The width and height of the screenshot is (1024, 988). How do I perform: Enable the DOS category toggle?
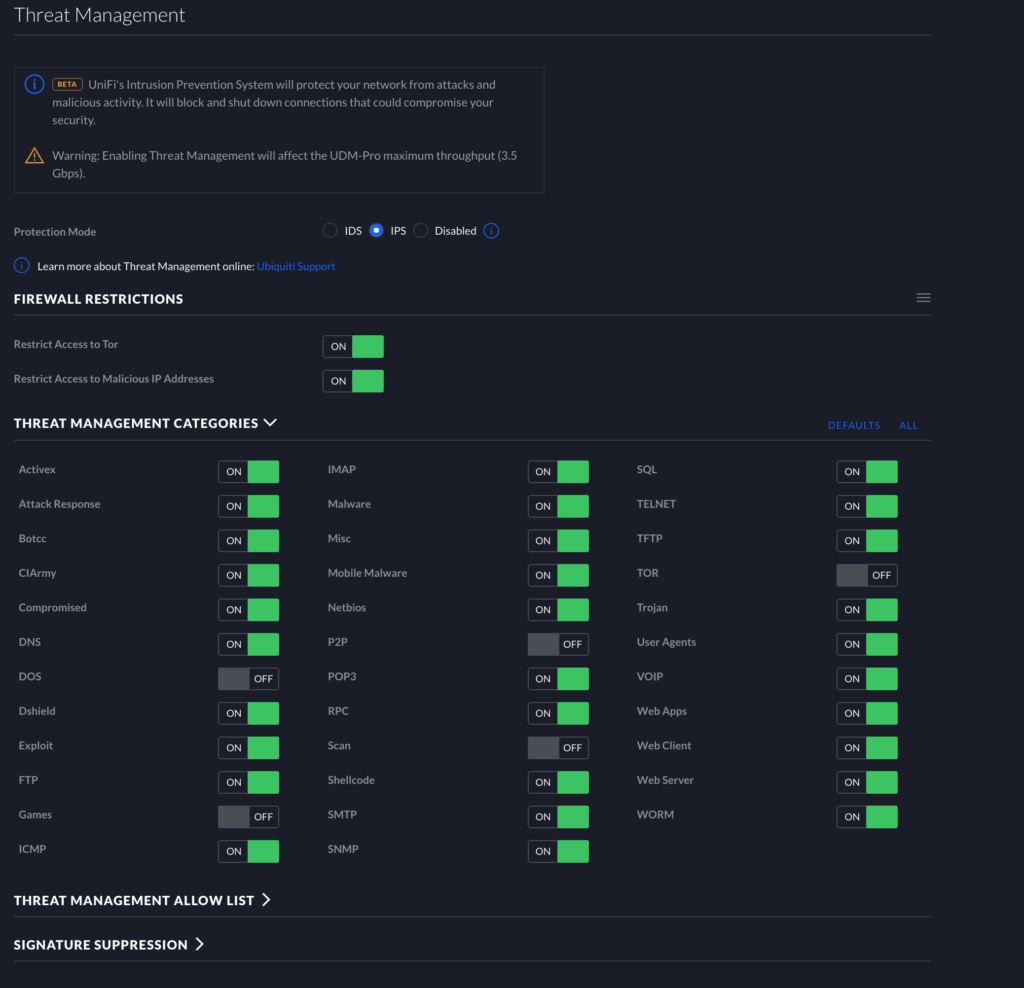(x=248, y=679)
